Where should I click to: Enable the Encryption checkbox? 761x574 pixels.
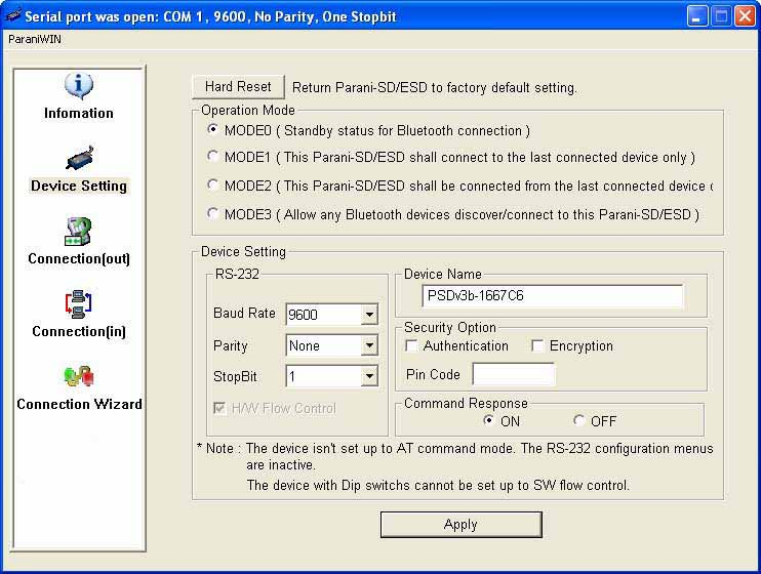pyautogui.click(x=537, y=345)
